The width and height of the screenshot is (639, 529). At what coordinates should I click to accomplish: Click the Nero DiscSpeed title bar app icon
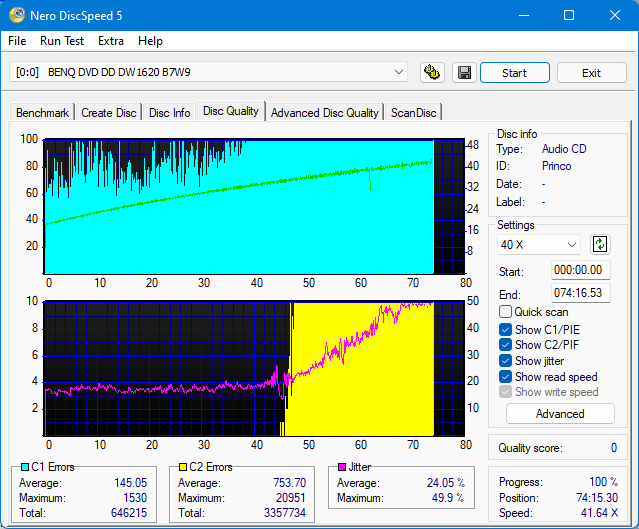tap(17, 15)
